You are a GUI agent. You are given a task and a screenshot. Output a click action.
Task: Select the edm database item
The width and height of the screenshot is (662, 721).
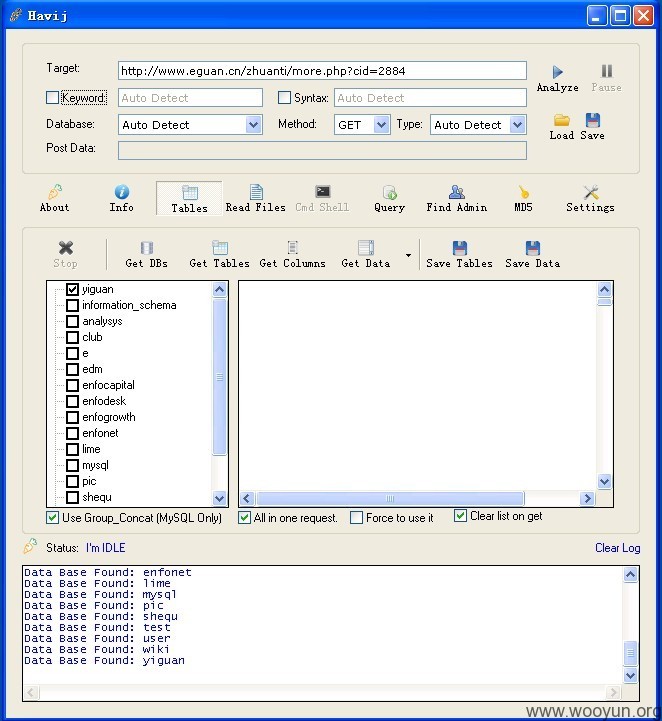pyautogui.click(x=92, y=369)
